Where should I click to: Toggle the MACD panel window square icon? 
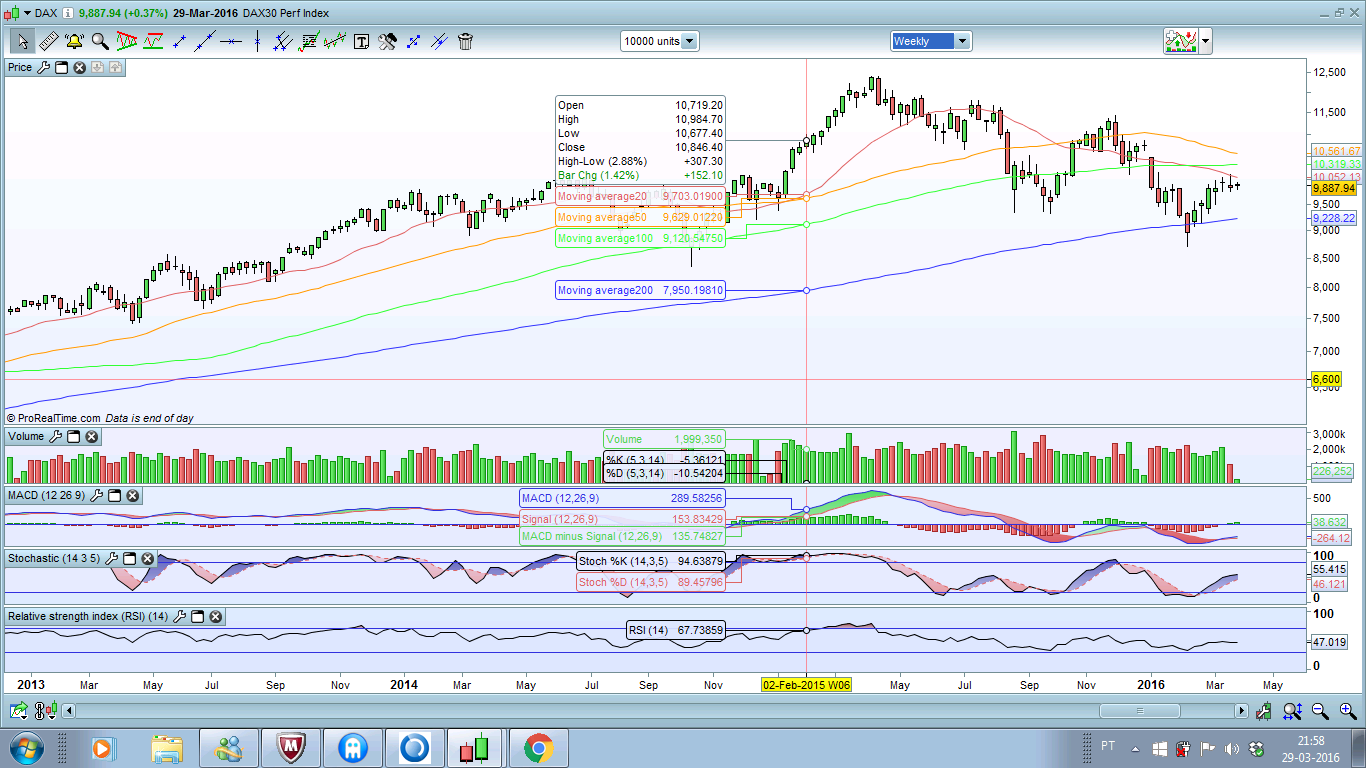114,496
